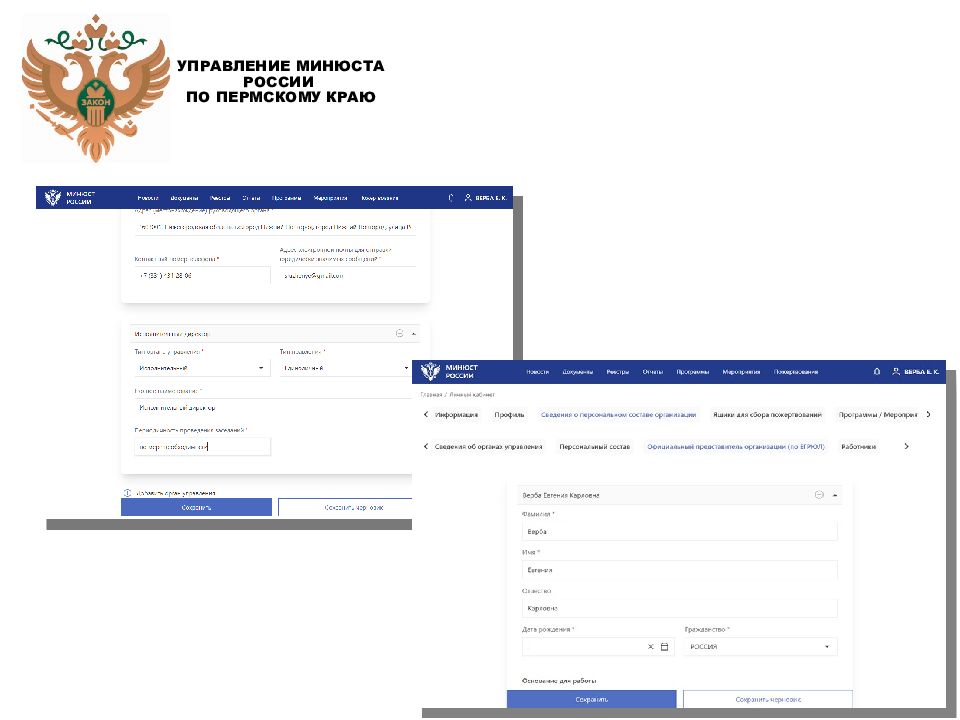Click the meeting frequency field with the text cursor
960x720 pixels.
(202, 446)
